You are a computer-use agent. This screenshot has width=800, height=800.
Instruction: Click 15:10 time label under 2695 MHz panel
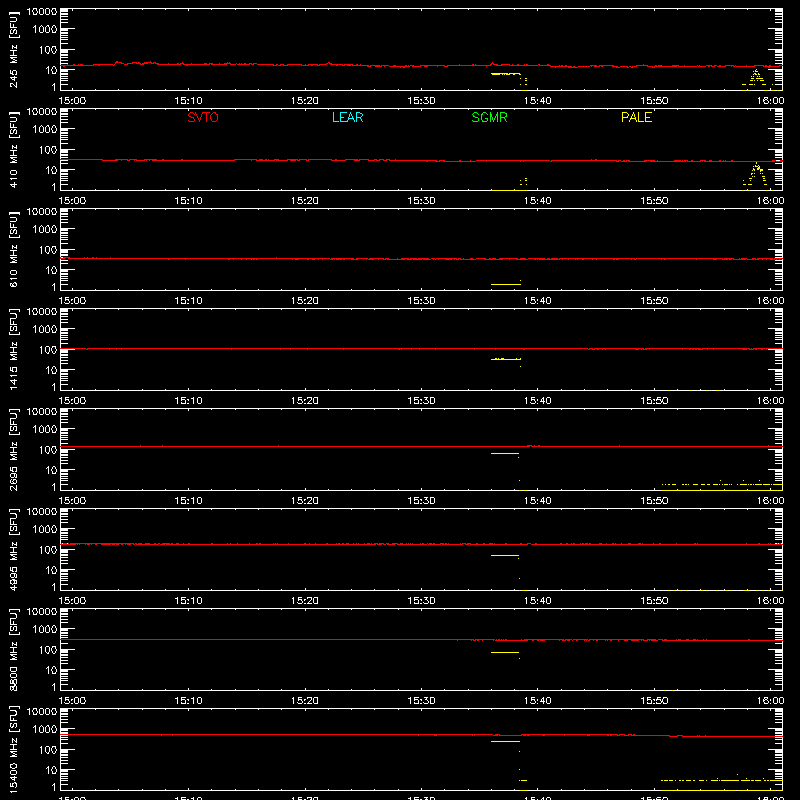click(x=189, y=501)
